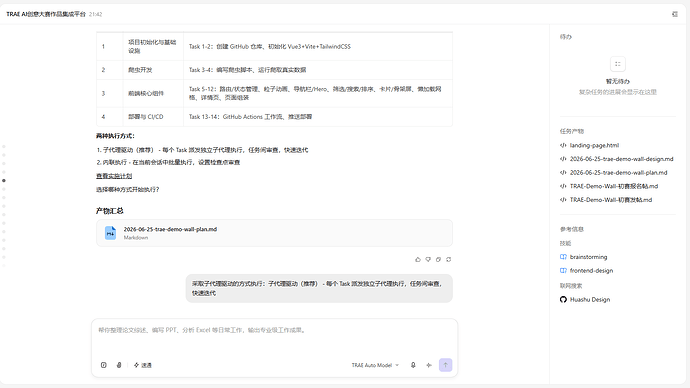This screenshot has height=388, width=690.
Task: Open TRAE-Demo-Wall-初赛报名帖.md file
Action: tap(613, 186)
